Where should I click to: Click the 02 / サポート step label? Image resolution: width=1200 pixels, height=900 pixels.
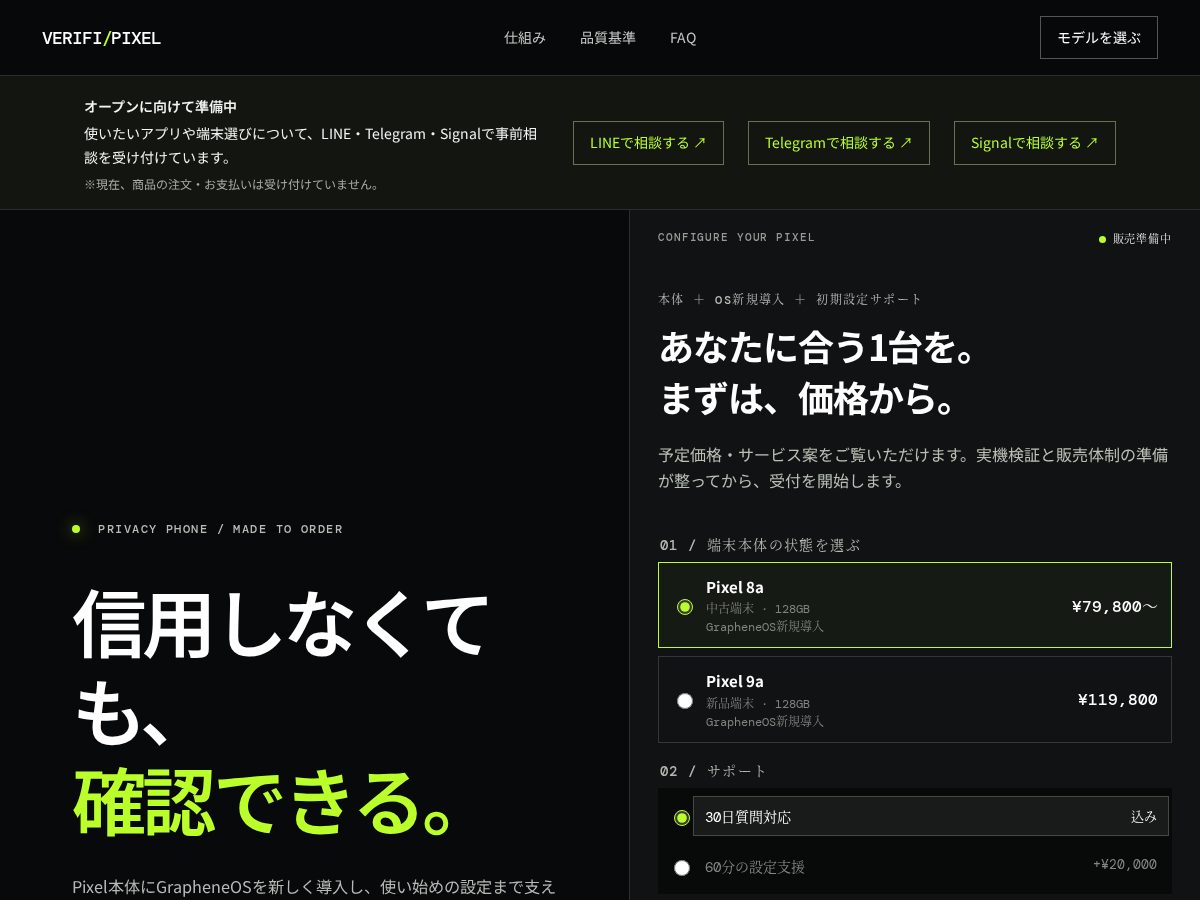point(713,771)
